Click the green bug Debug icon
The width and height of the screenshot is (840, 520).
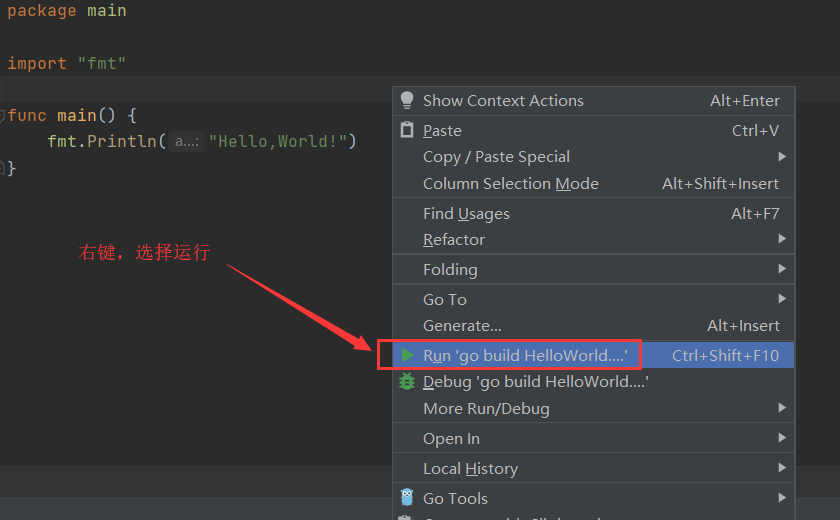[407, 381]
